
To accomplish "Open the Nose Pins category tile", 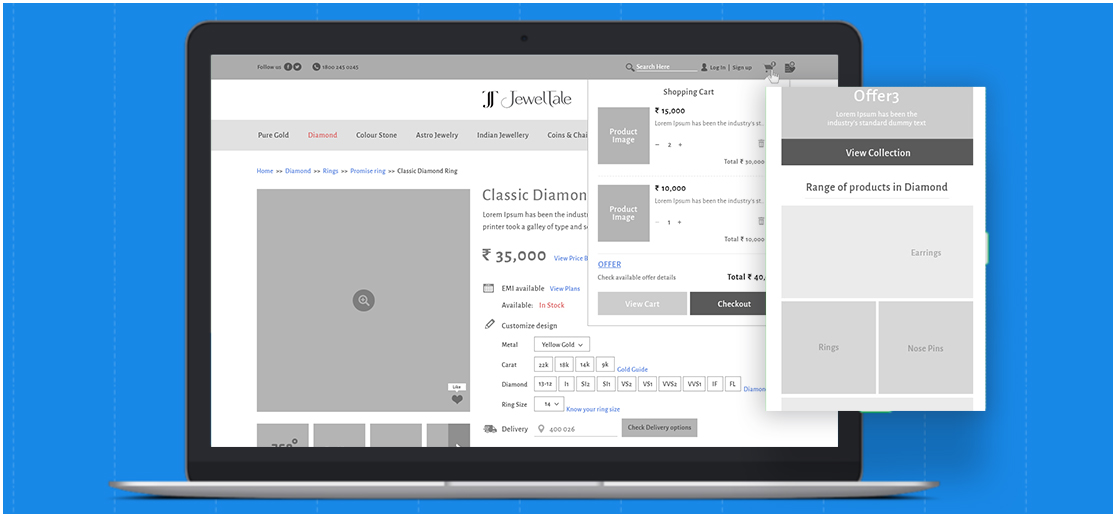I will coord(925,348).
